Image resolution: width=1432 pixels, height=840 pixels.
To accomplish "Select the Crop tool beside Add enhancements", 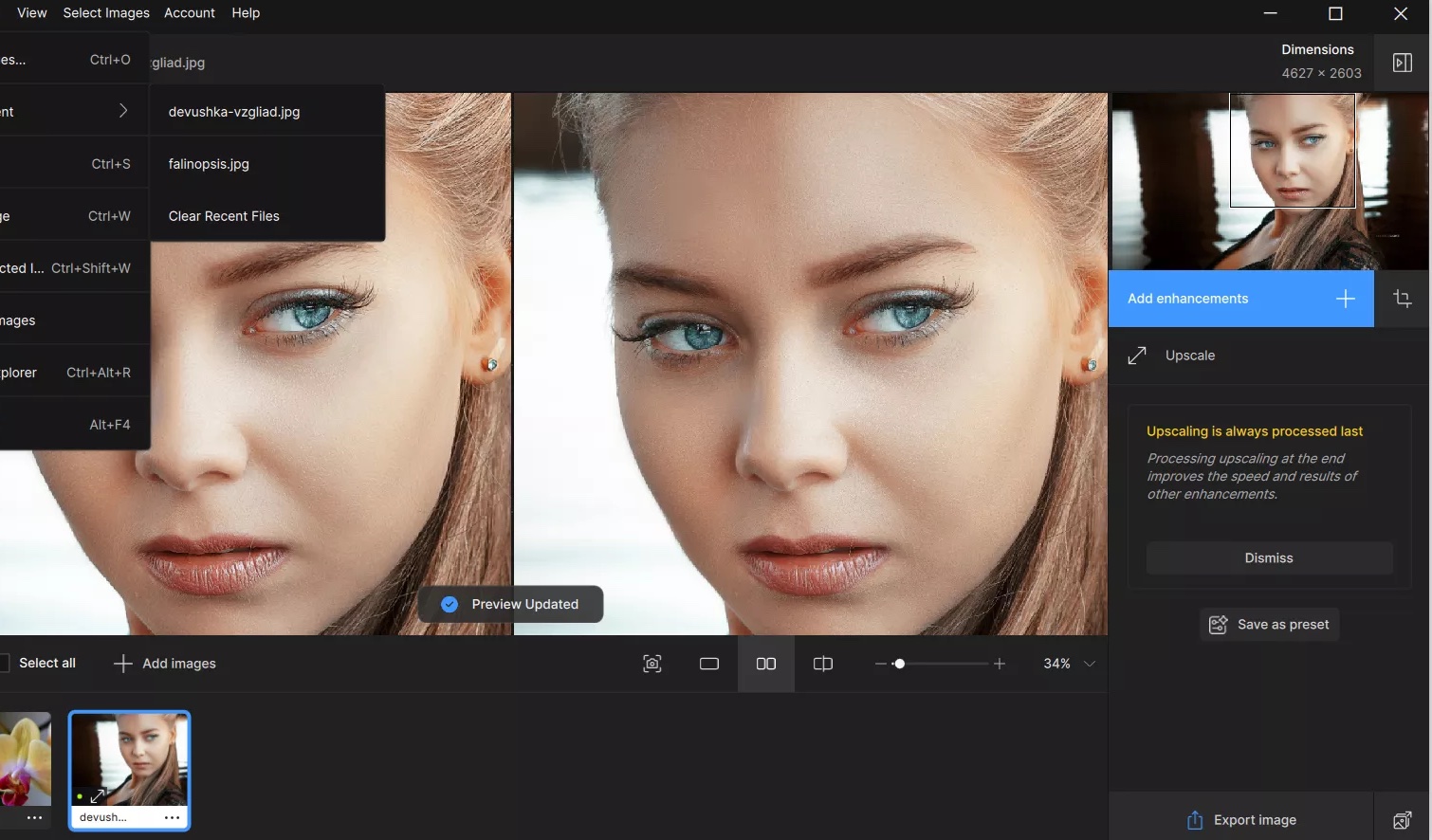I will click(1404, 299).
